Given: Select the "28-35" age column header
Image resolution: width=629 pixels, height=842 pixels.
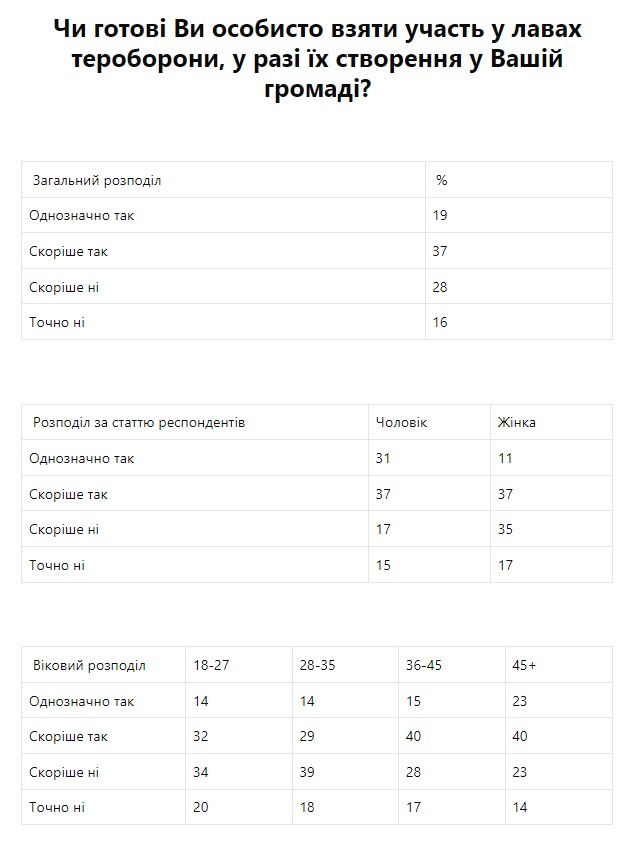Looking at the screenshot, I should [317, 665].
